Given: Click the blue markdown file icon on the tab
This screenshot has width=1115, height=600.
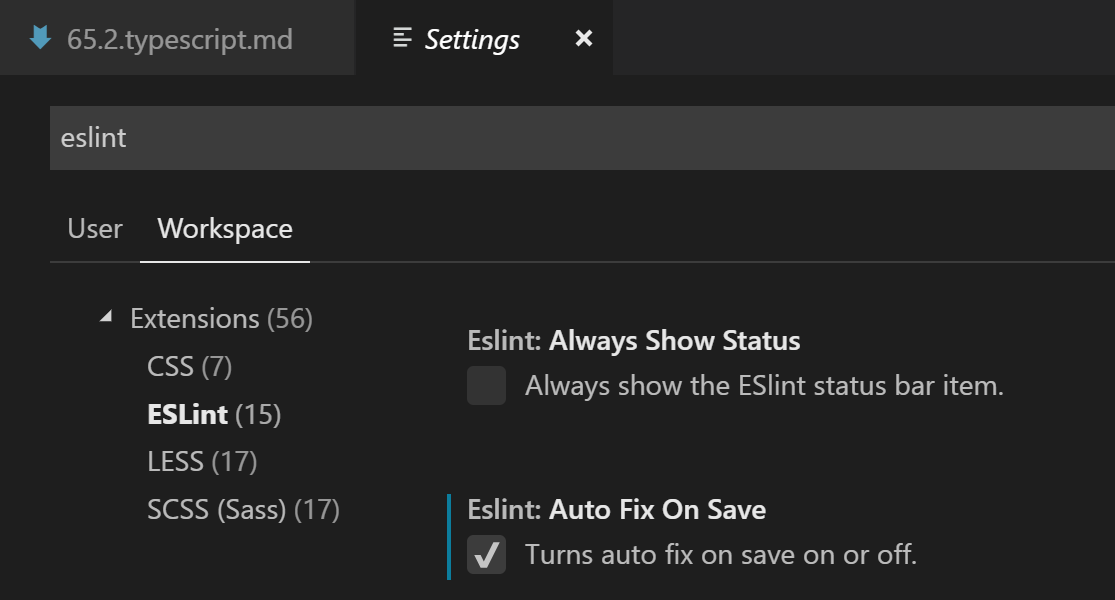Looking at the screenshot, I should pos(41,39).
